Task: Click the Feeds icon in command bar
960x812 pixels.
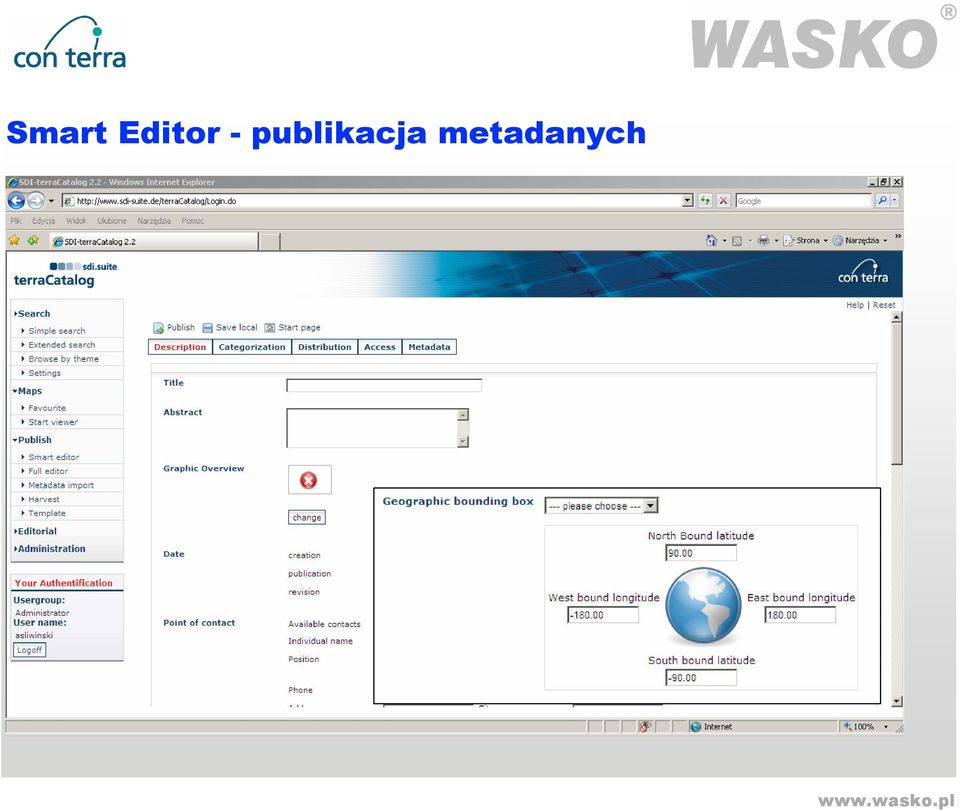Action: coord(737,241)
